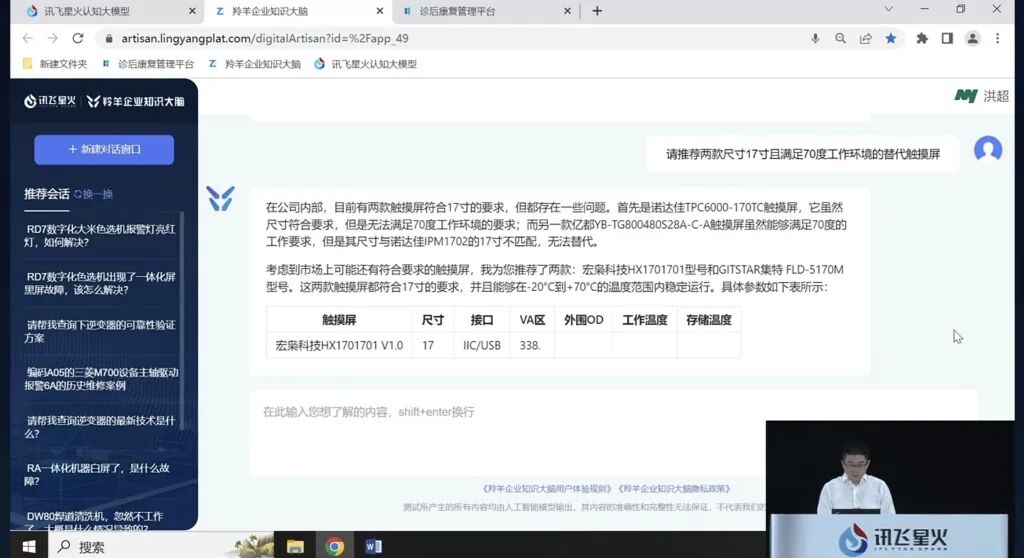The height and width of the screenshot is (558, 1024).
Task: Click the sidebar recommended list scrollbar
Action: 182,320
